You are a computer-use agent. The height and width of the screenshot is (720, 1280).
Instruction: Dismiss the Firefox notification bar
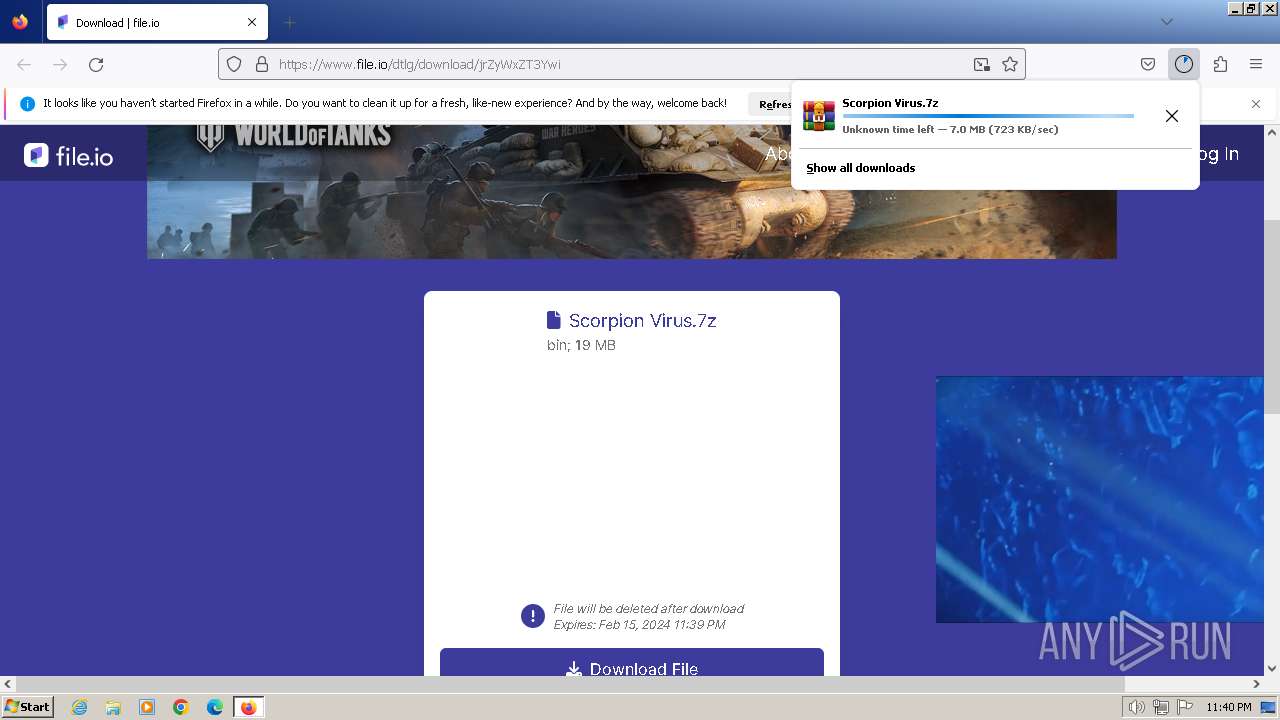[x=1256, y=104]
